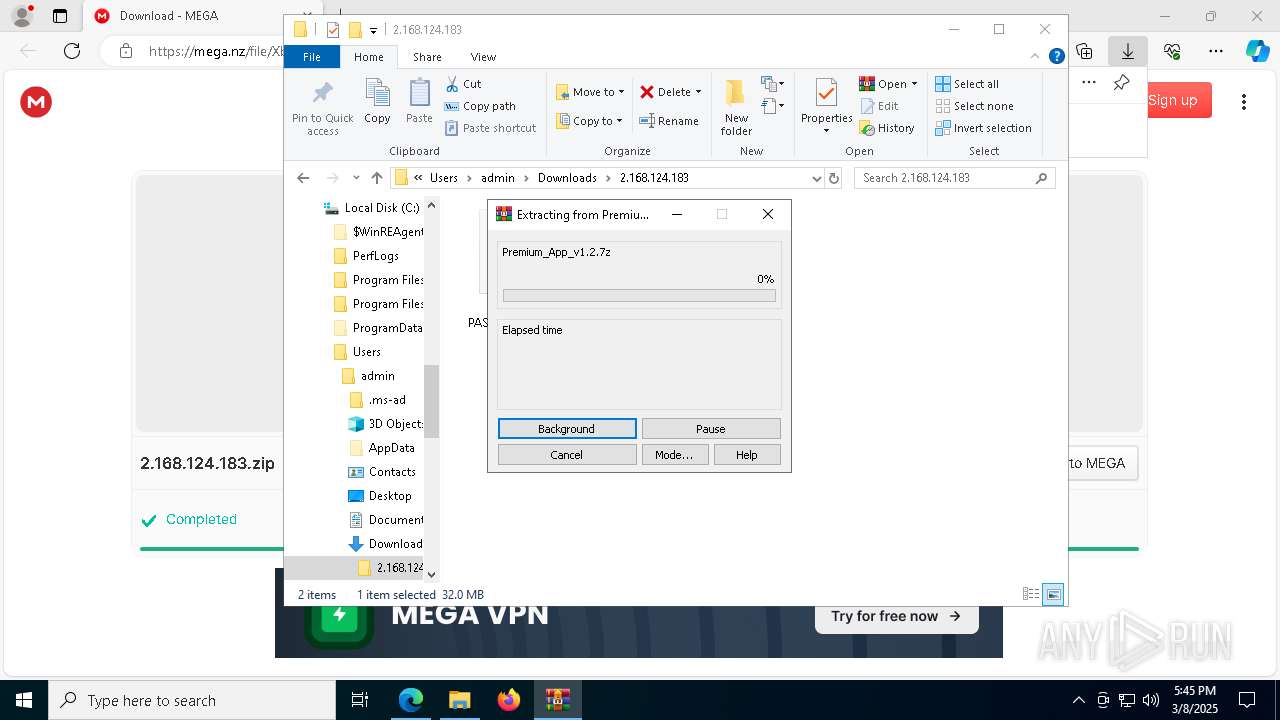Screen dimensions: 1280x720
Task: Click Edit in the Open group
Action: coord(879,106)
